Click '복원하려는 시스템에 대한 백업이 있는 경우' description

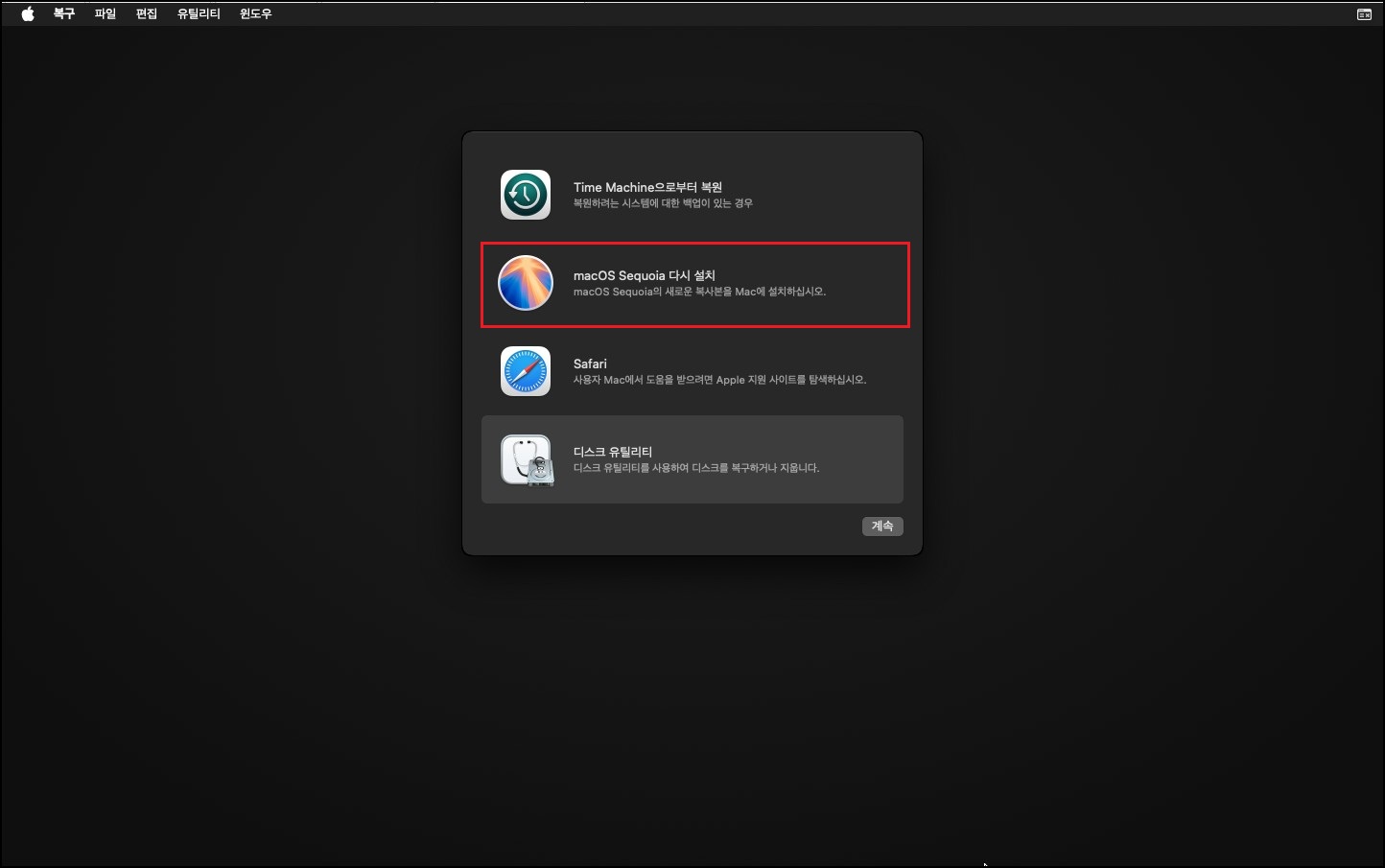coord(663,203)
